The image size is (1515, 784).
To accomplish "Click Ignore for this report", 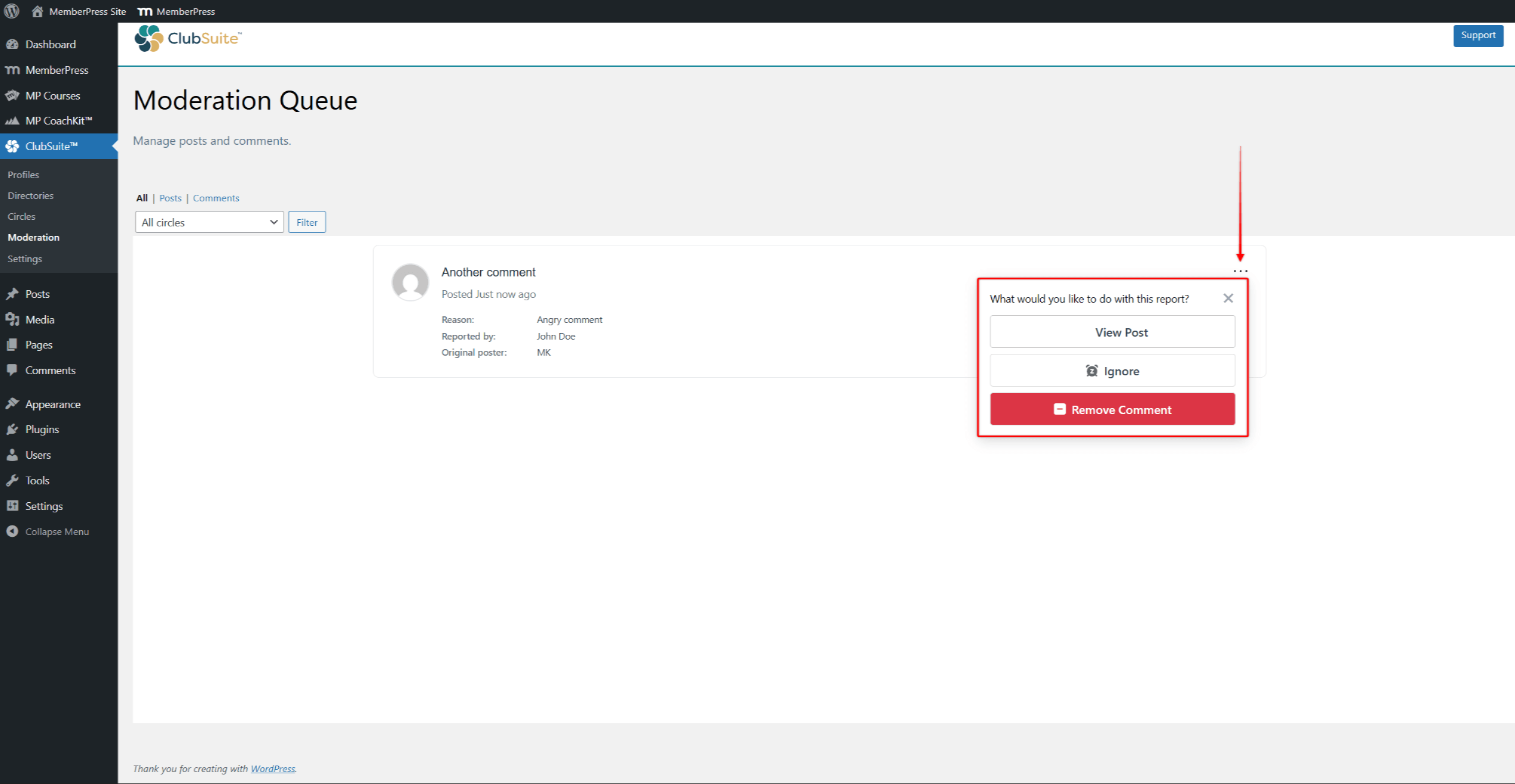I will click(1112, 371).
